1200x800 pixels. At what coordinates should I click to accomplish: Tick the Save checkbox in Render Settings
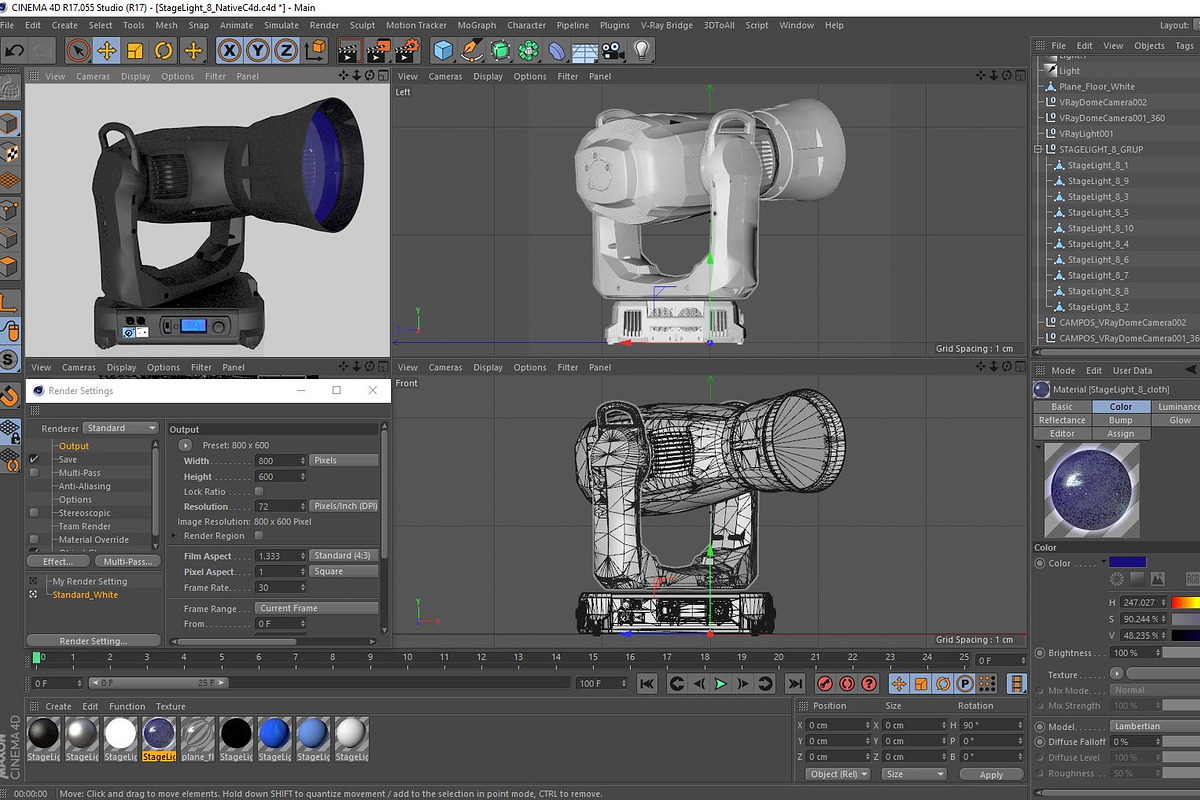[x=34, y=459]
